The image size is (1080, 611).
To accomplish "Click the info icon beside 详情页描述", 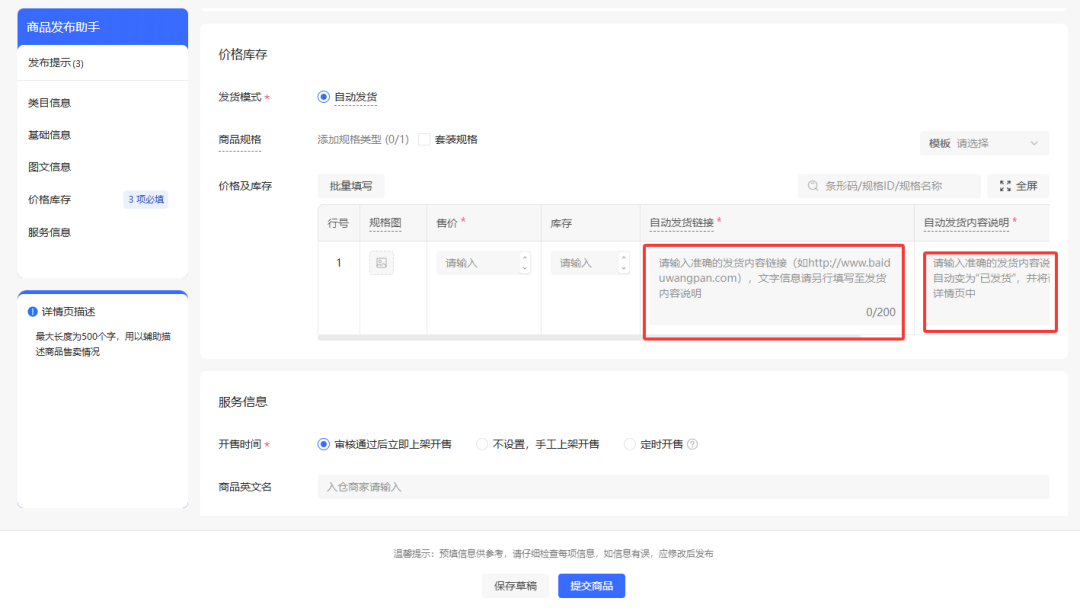I will point(32,312).
